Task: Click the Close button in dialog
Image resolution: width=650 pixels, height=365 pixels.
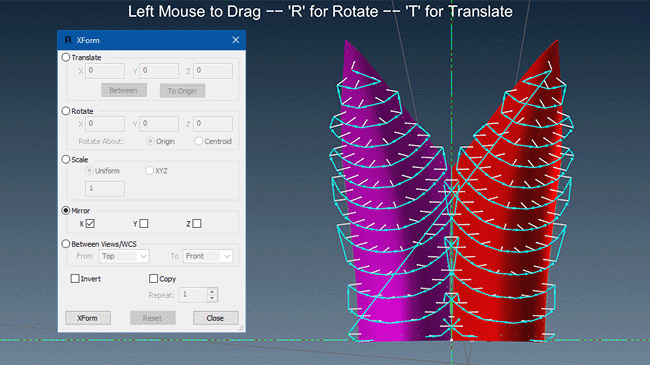Action: click(x=216, y=318)
